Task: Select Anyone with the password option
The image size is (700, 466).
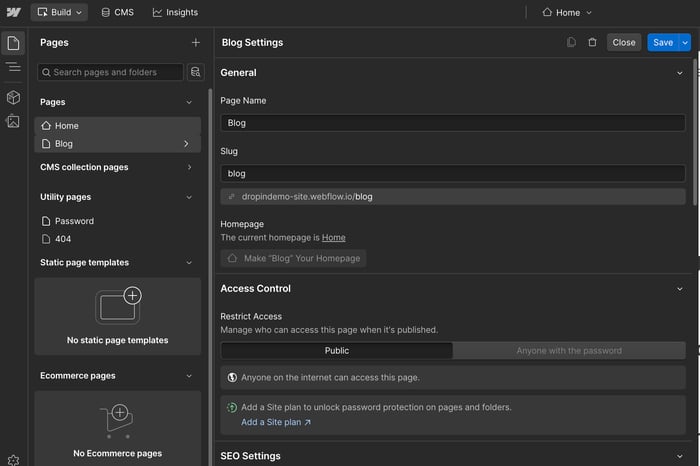Action: tap(569, 351)
